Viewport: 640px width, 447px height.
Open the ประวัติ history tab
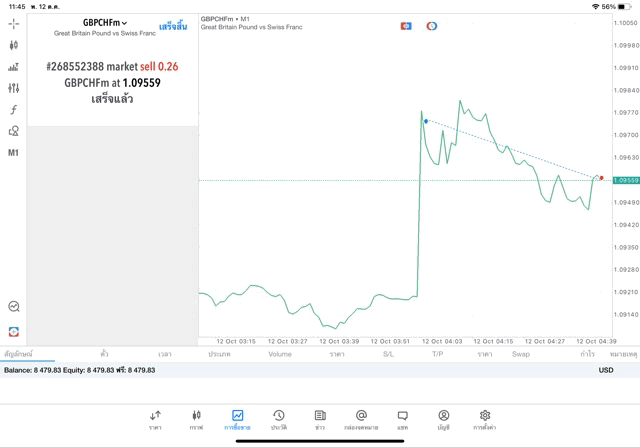pos(279,420)
